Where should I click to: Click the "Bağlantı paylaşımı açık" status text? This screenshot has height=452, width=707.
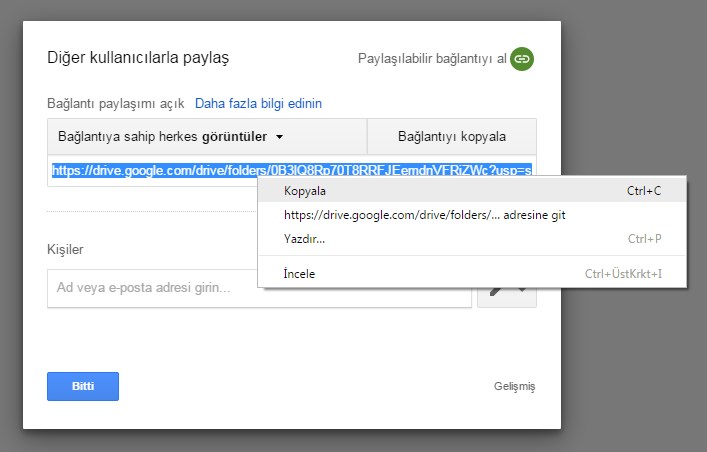point(116,103)
